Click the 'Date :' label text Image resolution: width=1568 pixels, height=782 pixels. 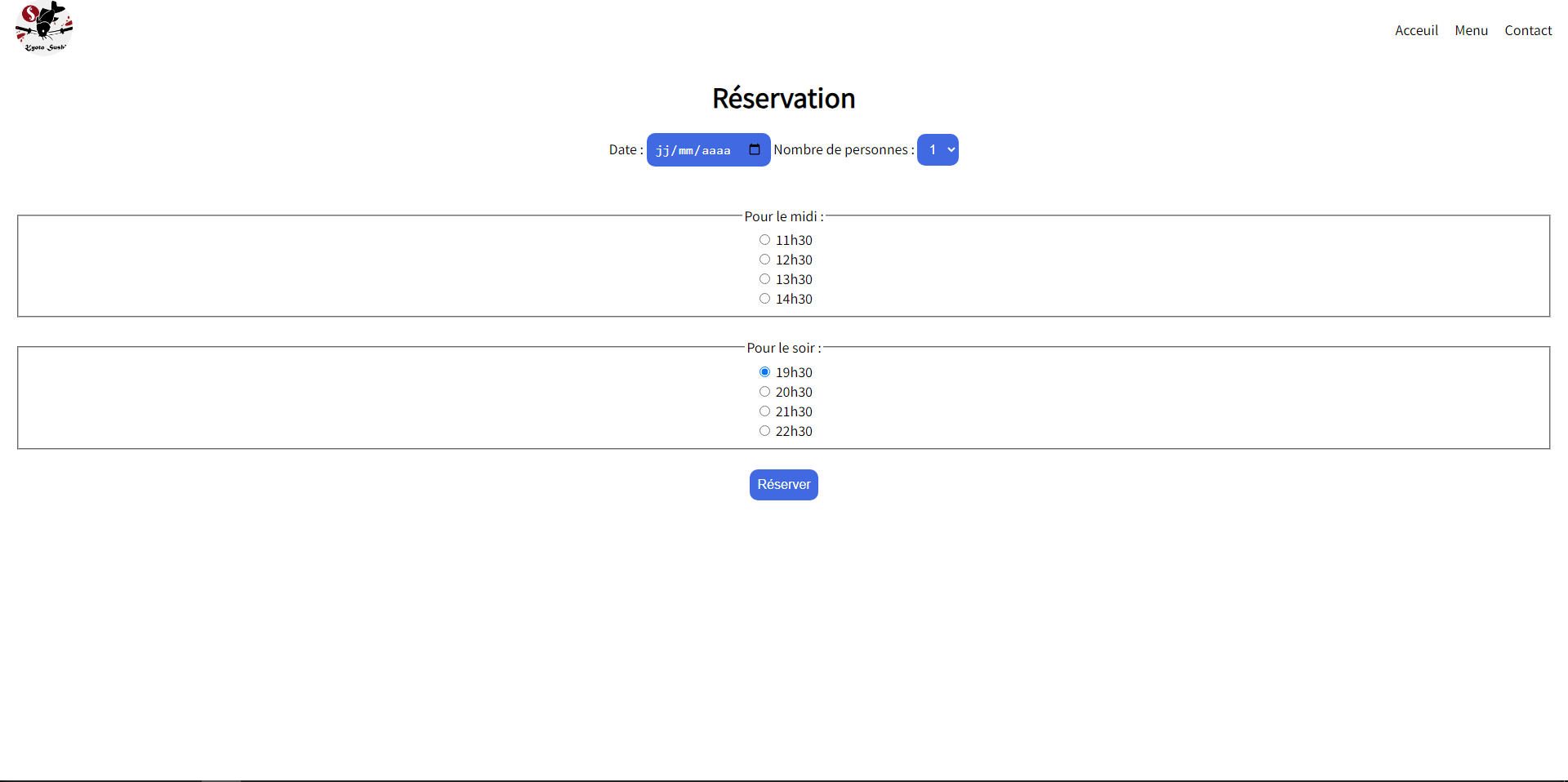625,150
